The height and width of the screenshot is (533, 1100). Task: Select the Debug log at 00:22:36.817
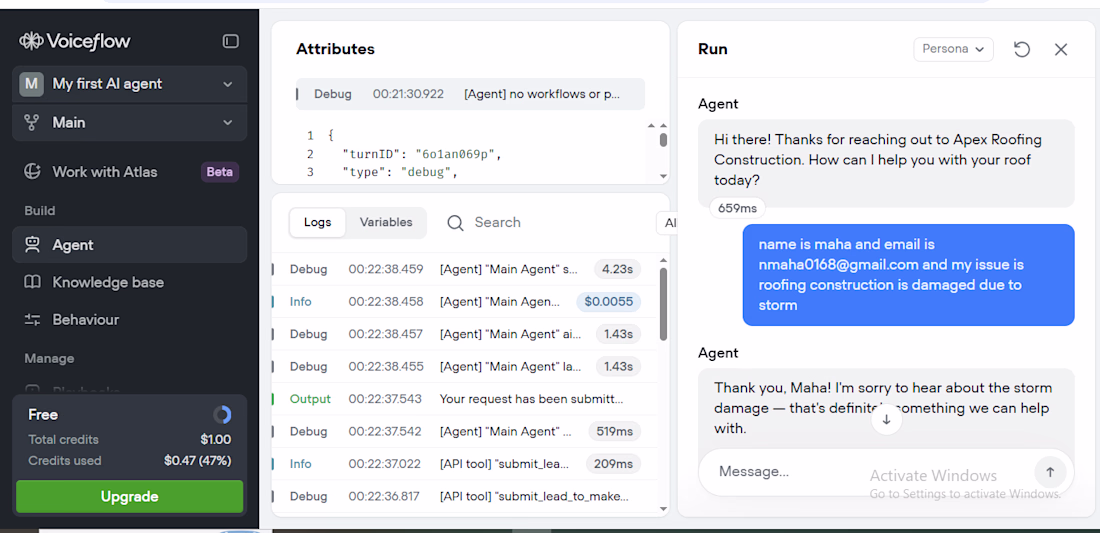(465, 497)
